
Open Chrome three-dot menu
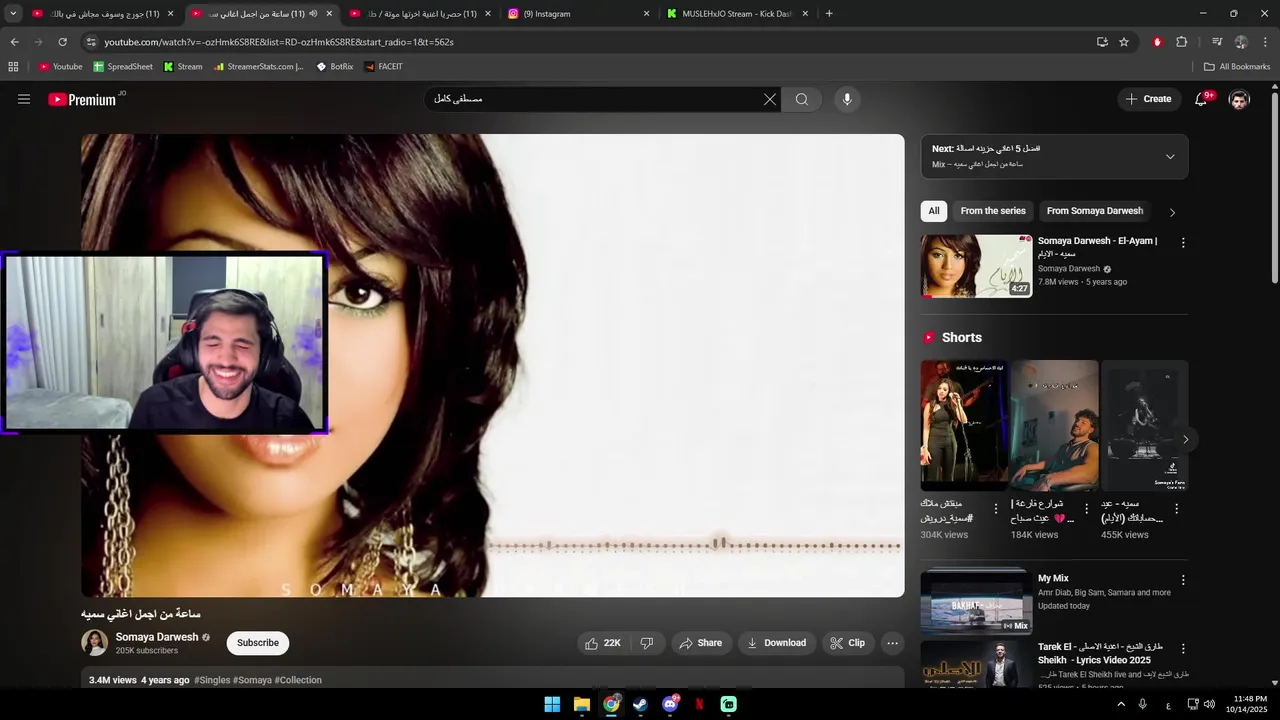coord(1265,42)
